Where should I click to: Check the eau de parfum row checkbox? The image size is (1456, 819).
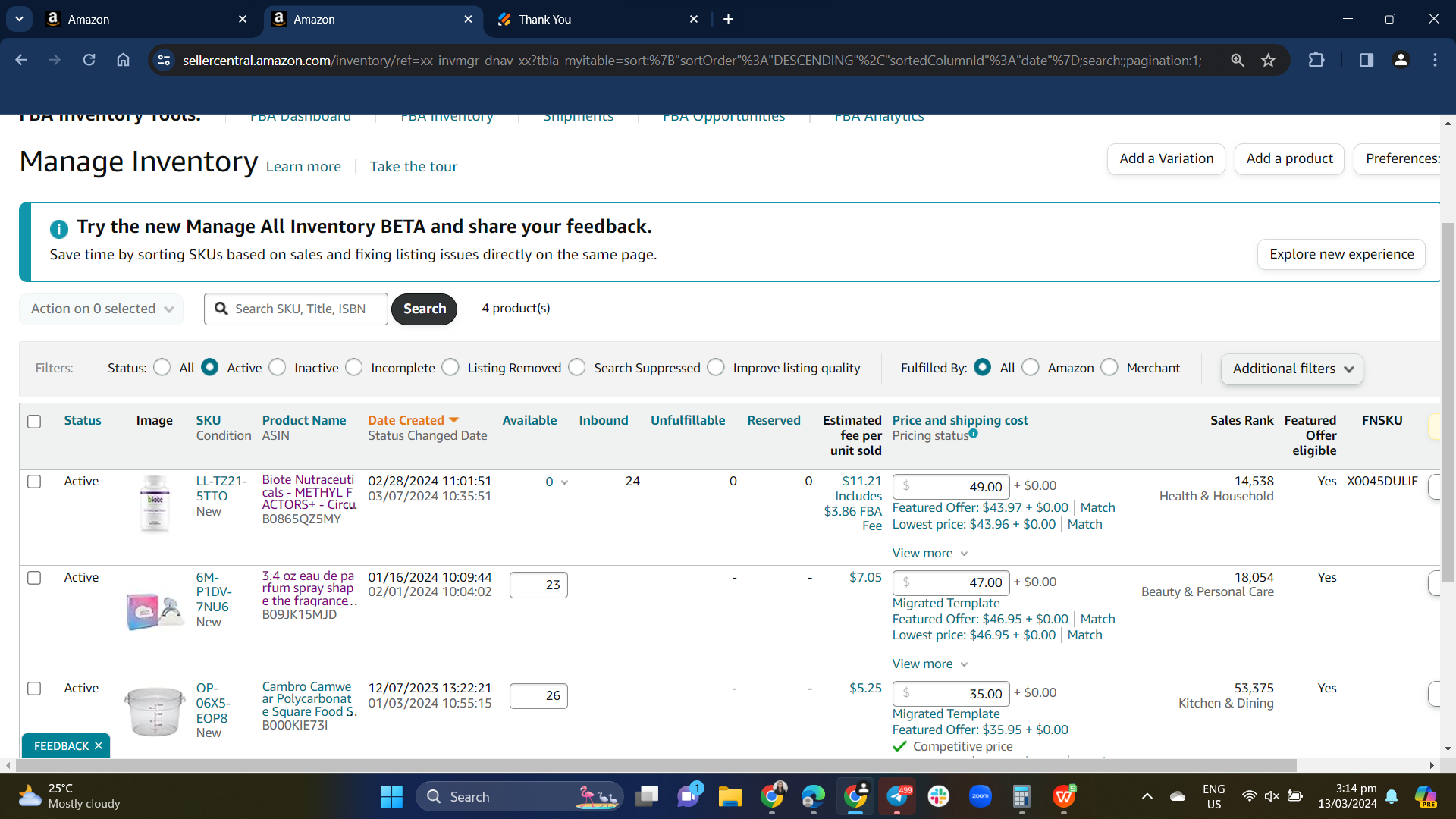click(34, 578)
